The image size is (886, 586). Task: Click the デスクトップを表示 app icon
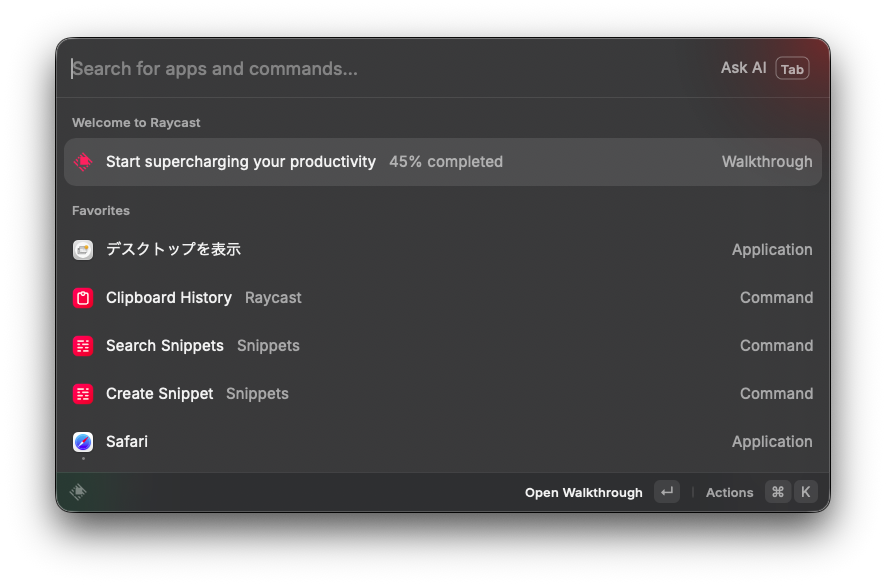83,250
